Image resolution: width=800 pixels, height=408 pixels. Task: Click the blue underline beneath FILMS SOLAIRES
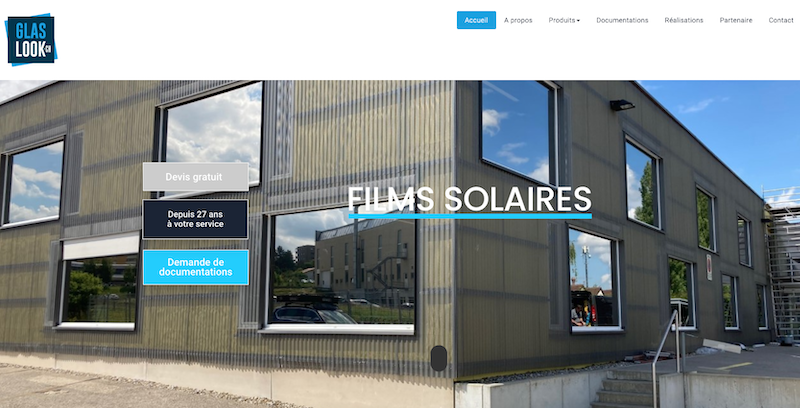click(470, 216)
